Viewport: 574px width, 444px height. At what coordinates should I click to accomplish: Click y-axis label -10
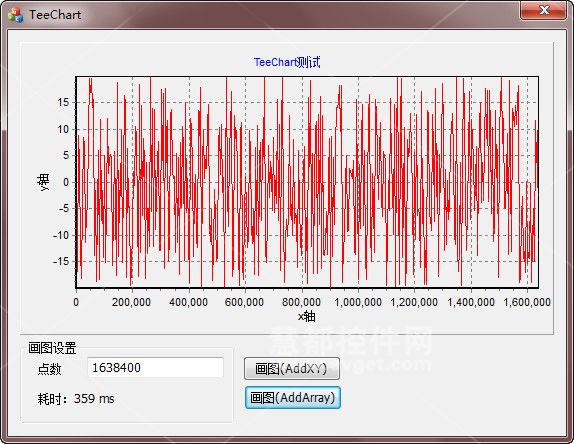click(x=61, y=235)
